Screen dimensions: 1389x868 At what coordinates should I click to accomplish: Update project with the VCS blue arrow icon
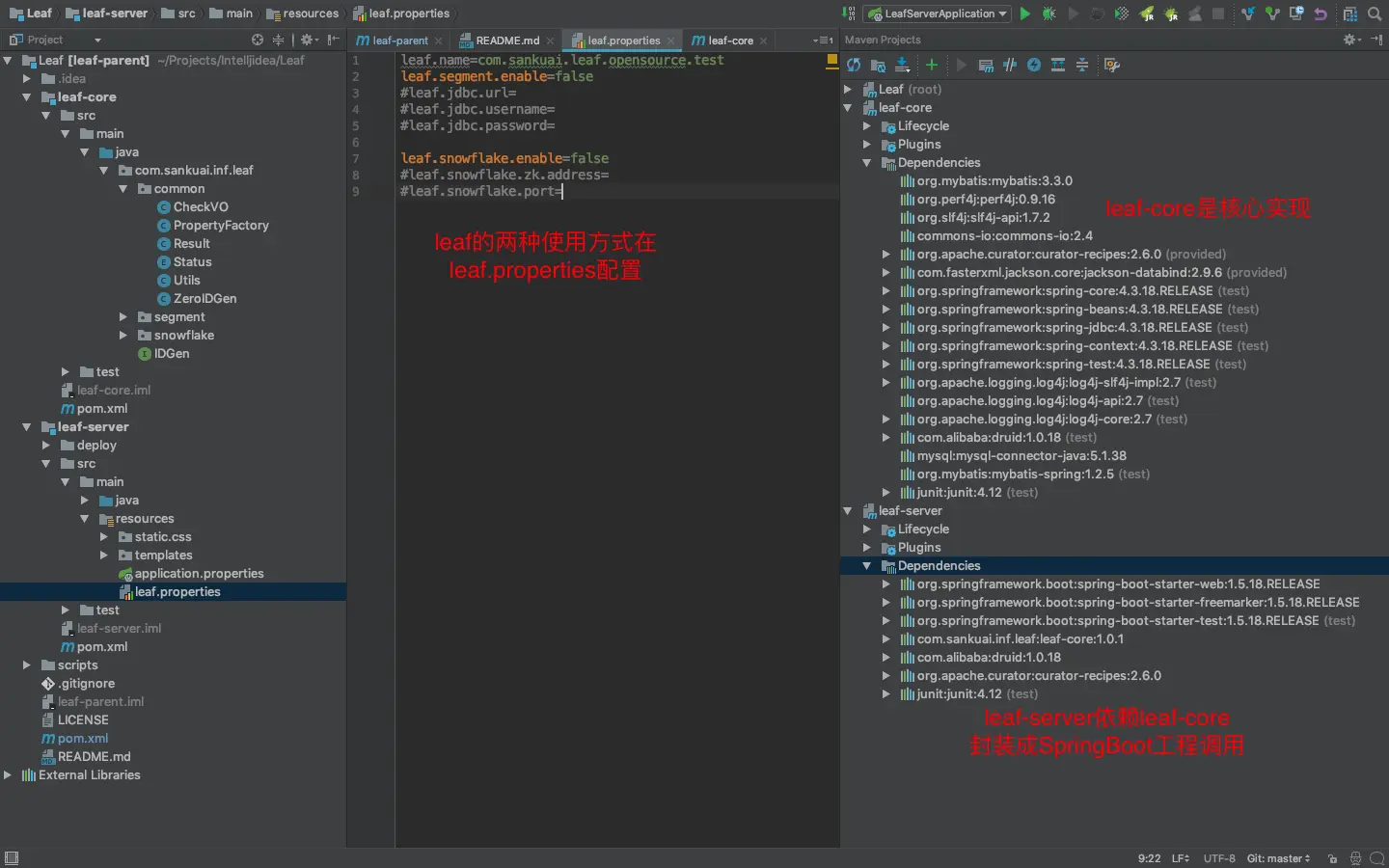tap(1248, 14)
